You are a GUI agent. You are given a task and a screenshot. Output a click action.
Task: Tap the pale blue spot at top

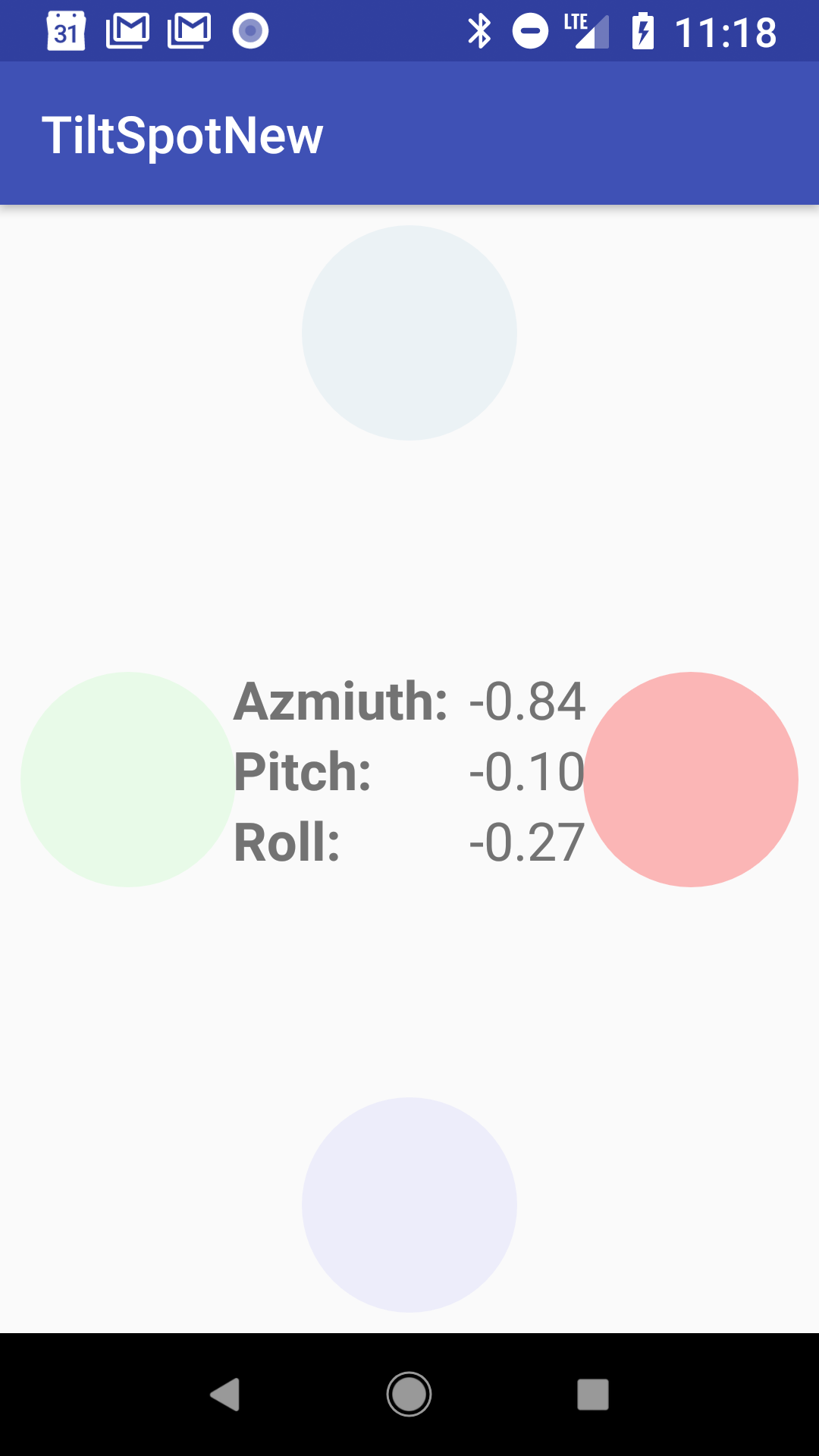click(409, 332)
